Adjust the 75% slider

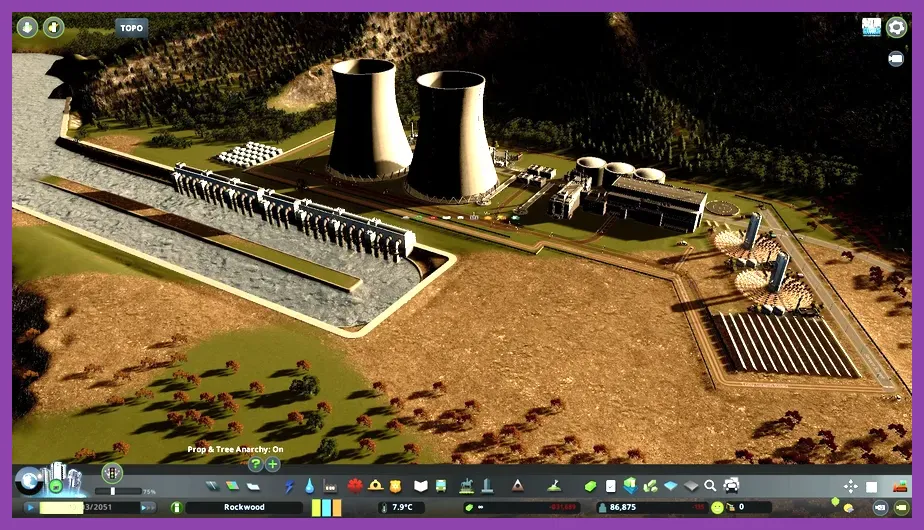tap(118, 491)
